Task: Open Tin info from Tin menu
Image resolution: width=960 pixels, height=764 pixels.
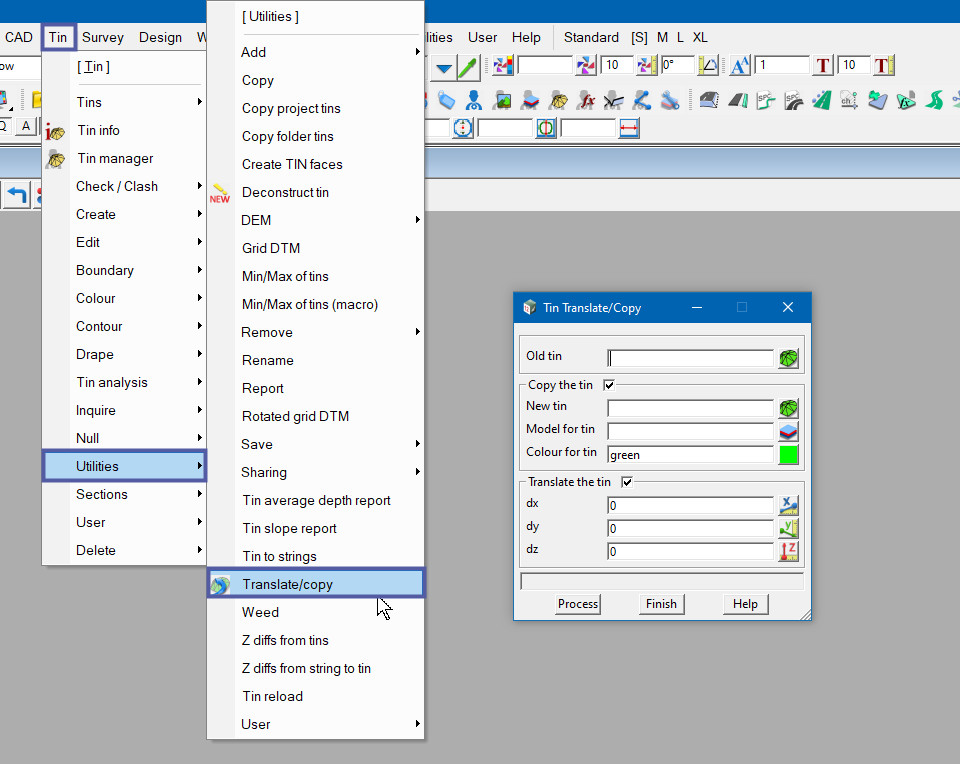Action: pyautogui.click(x=98, y=130)
